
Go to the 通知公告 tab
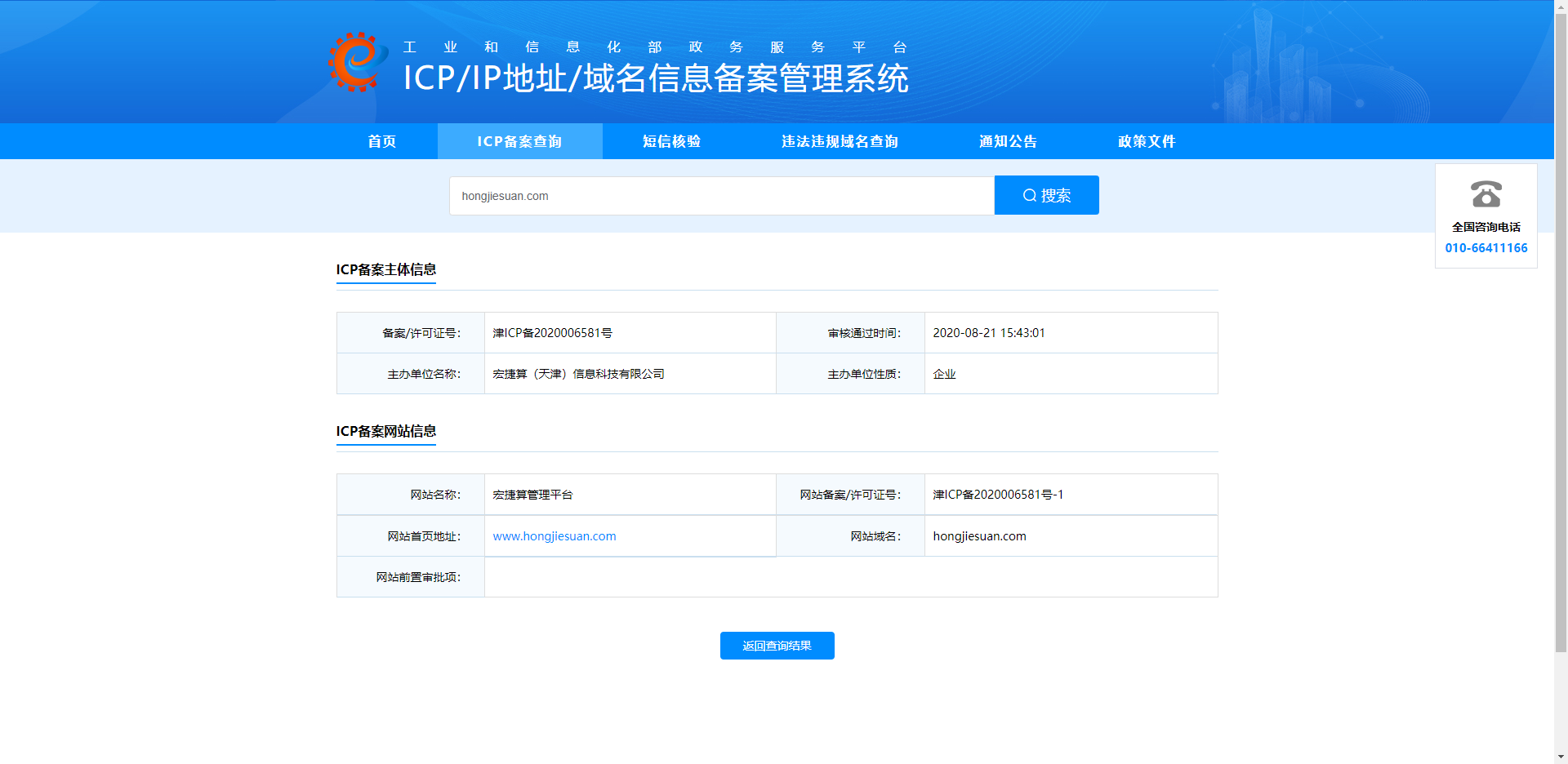point(1009,141)
